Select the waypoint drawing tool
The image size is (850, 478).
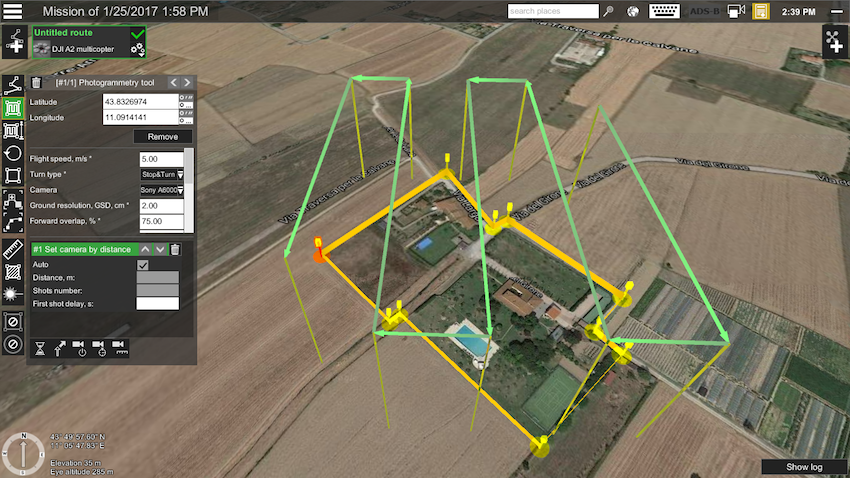tap(12, 85)
